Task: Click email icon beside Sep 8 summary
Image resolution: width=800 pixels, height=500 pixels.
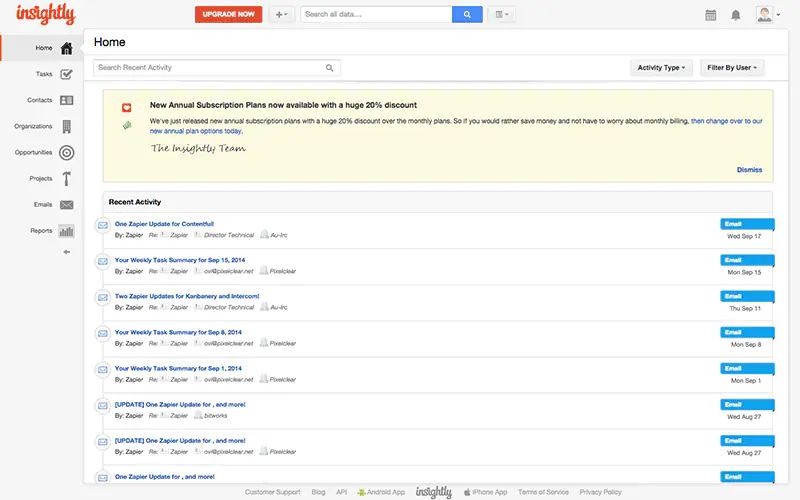Action: point(103,334)
